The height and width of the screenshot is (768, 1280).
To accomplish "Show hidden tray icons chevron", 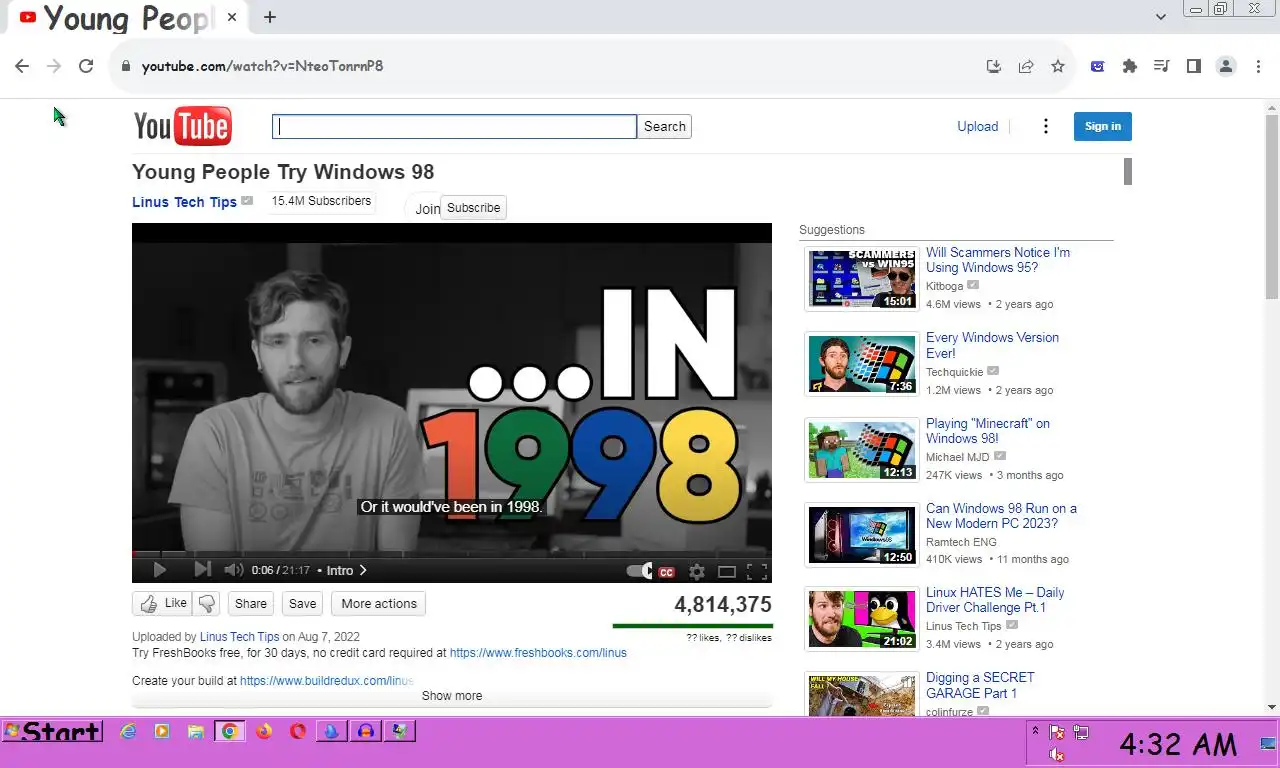I will tap(1035, 731).
